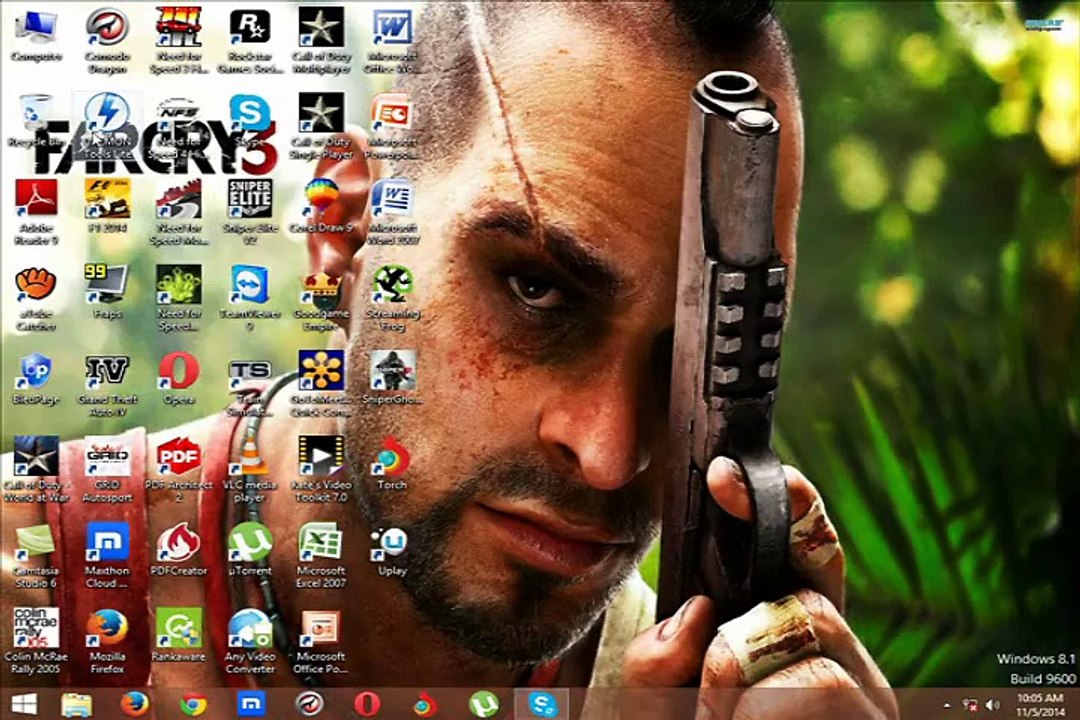Click the uTorrent desktop shortcut
This screenshot has width=1080, height=720.
250,550
